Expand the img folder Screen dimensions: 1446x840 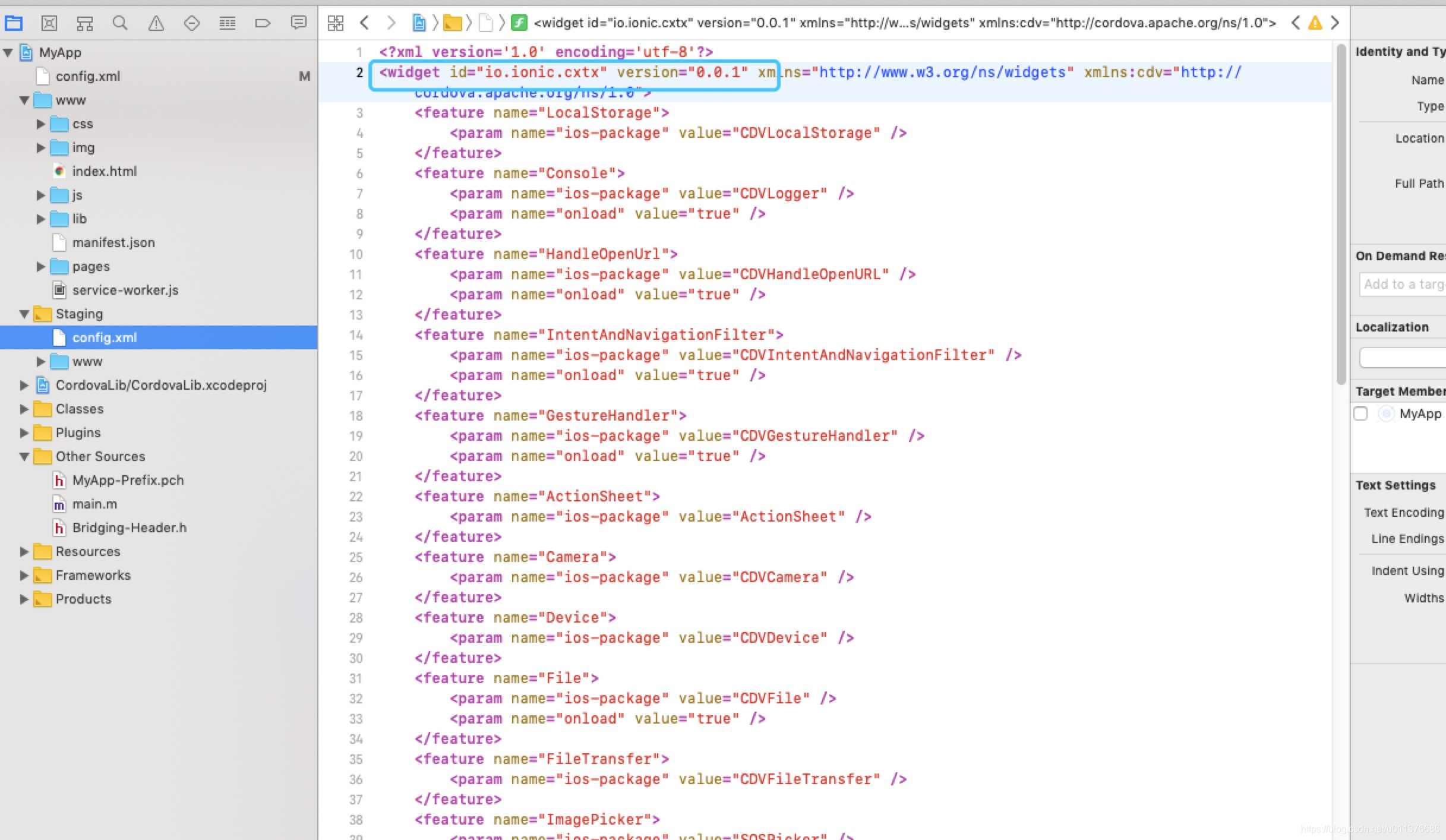pos(40,147)
